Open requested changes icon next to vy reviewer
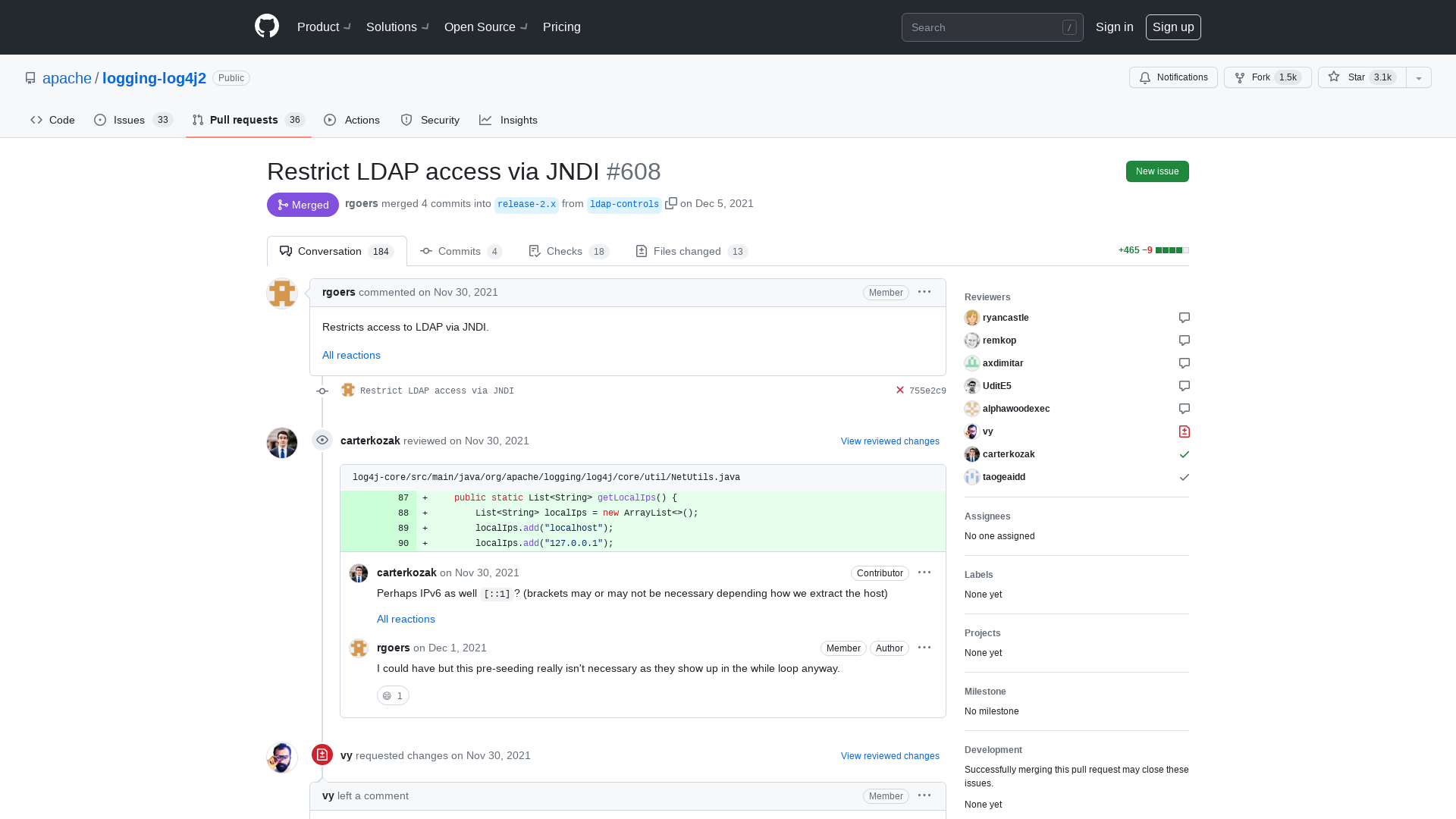 [x=1185, y=431]
